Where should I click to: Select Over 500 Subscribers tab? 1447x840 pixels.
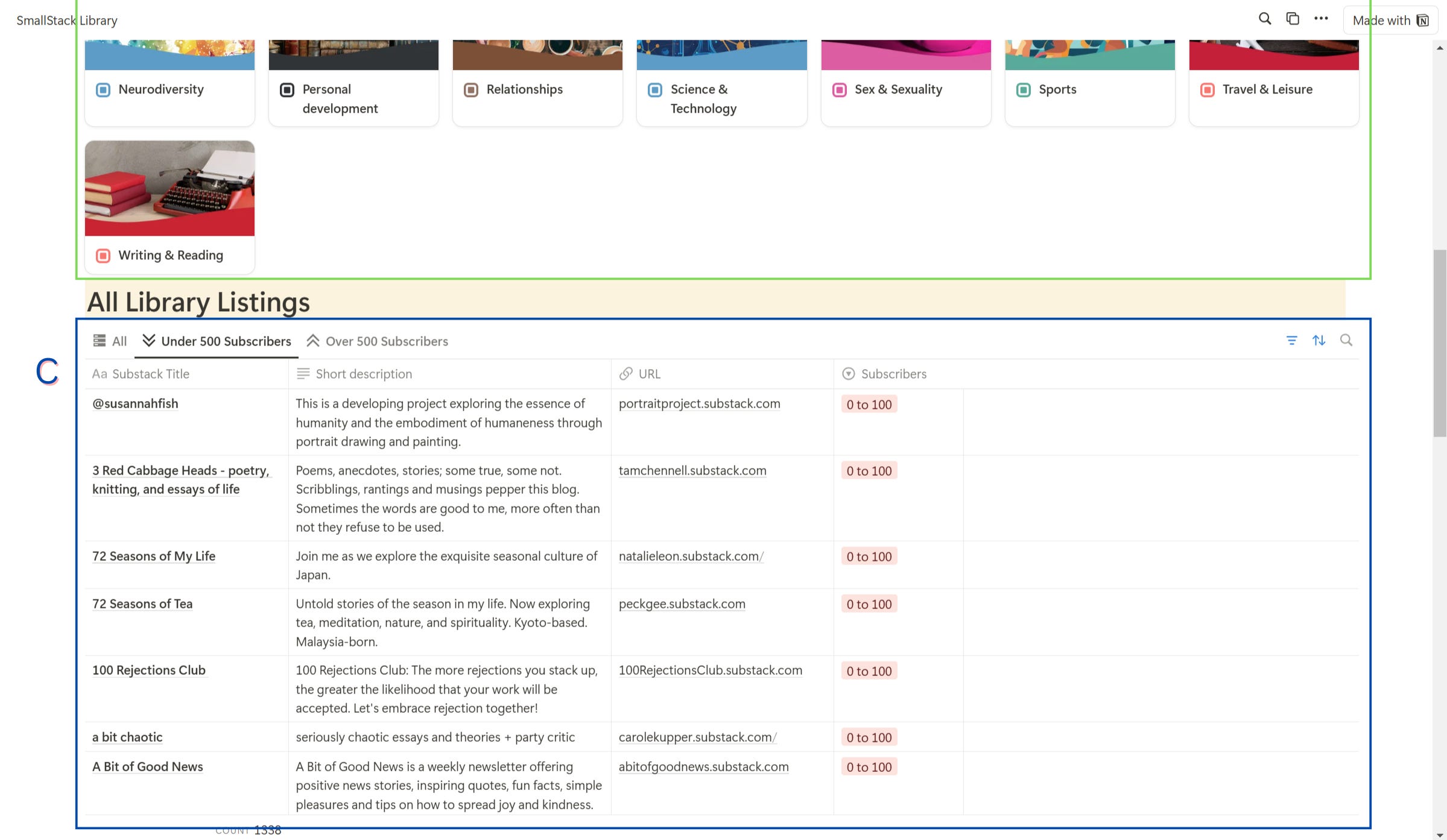[x=378, y=341]
